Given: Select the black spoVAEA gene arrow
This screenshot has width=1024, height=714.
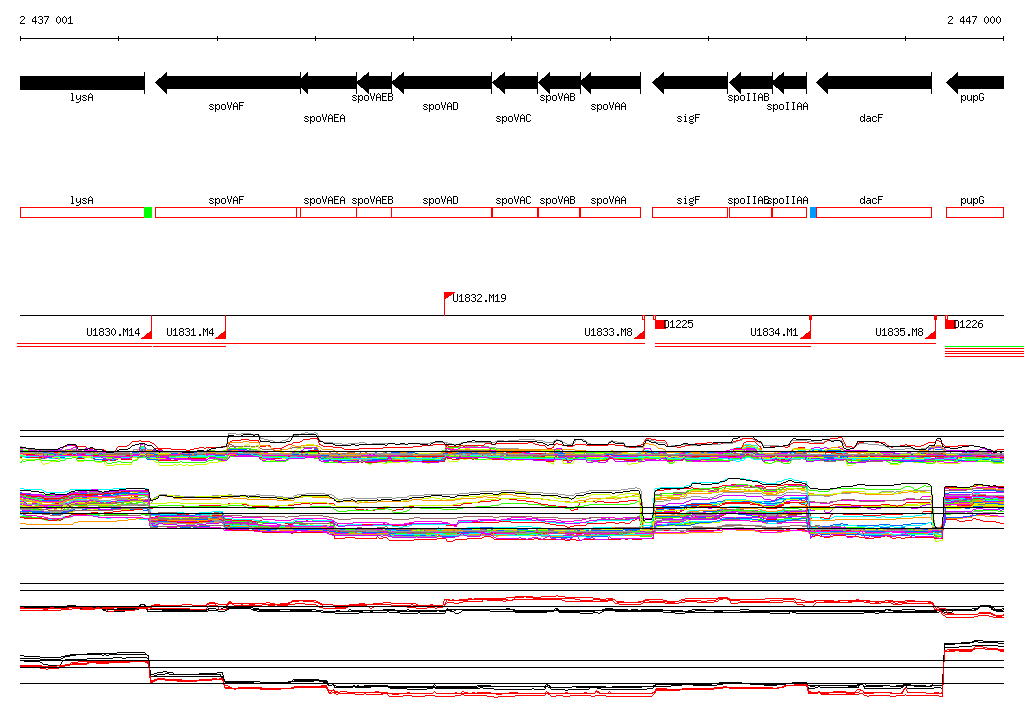Looking at the screenshot, I should pos(328,83).
